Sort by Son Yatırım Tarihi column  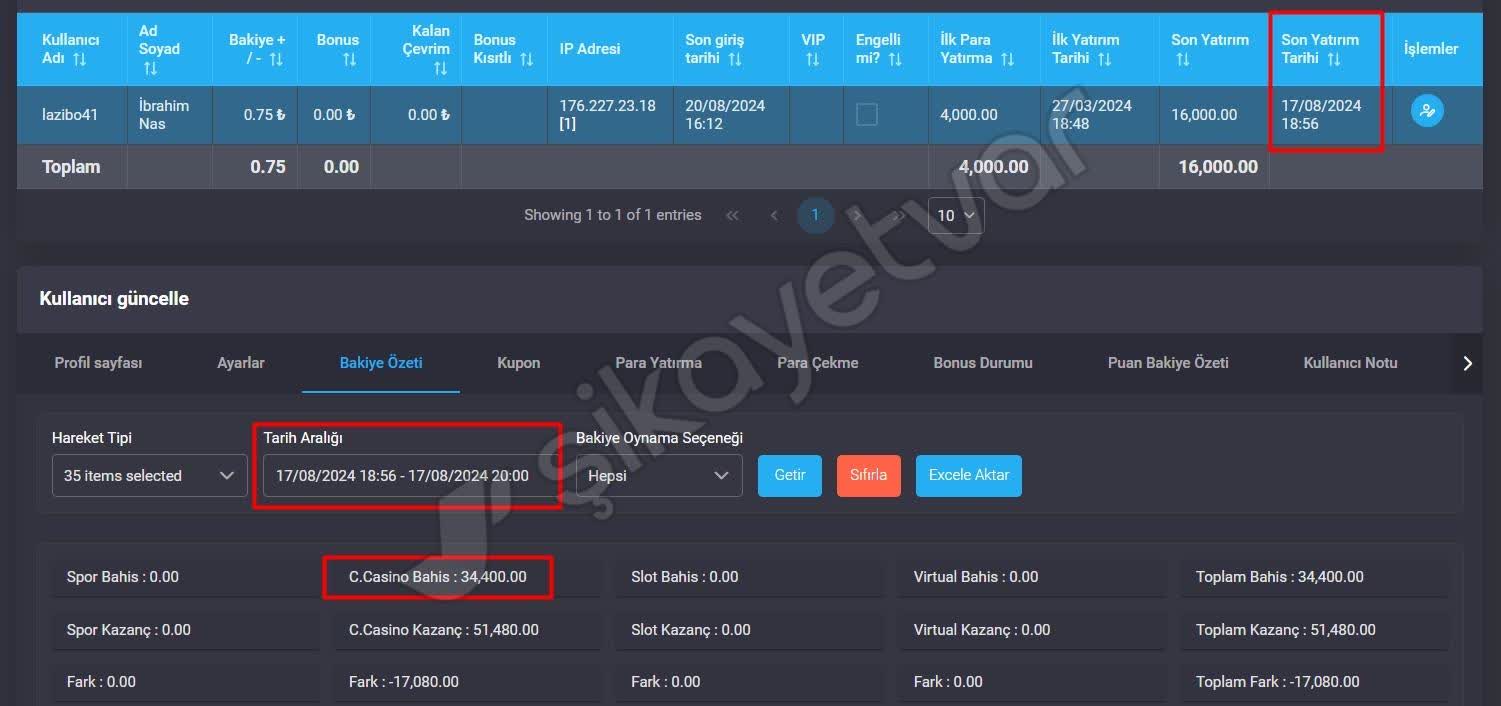[1334, 59]
